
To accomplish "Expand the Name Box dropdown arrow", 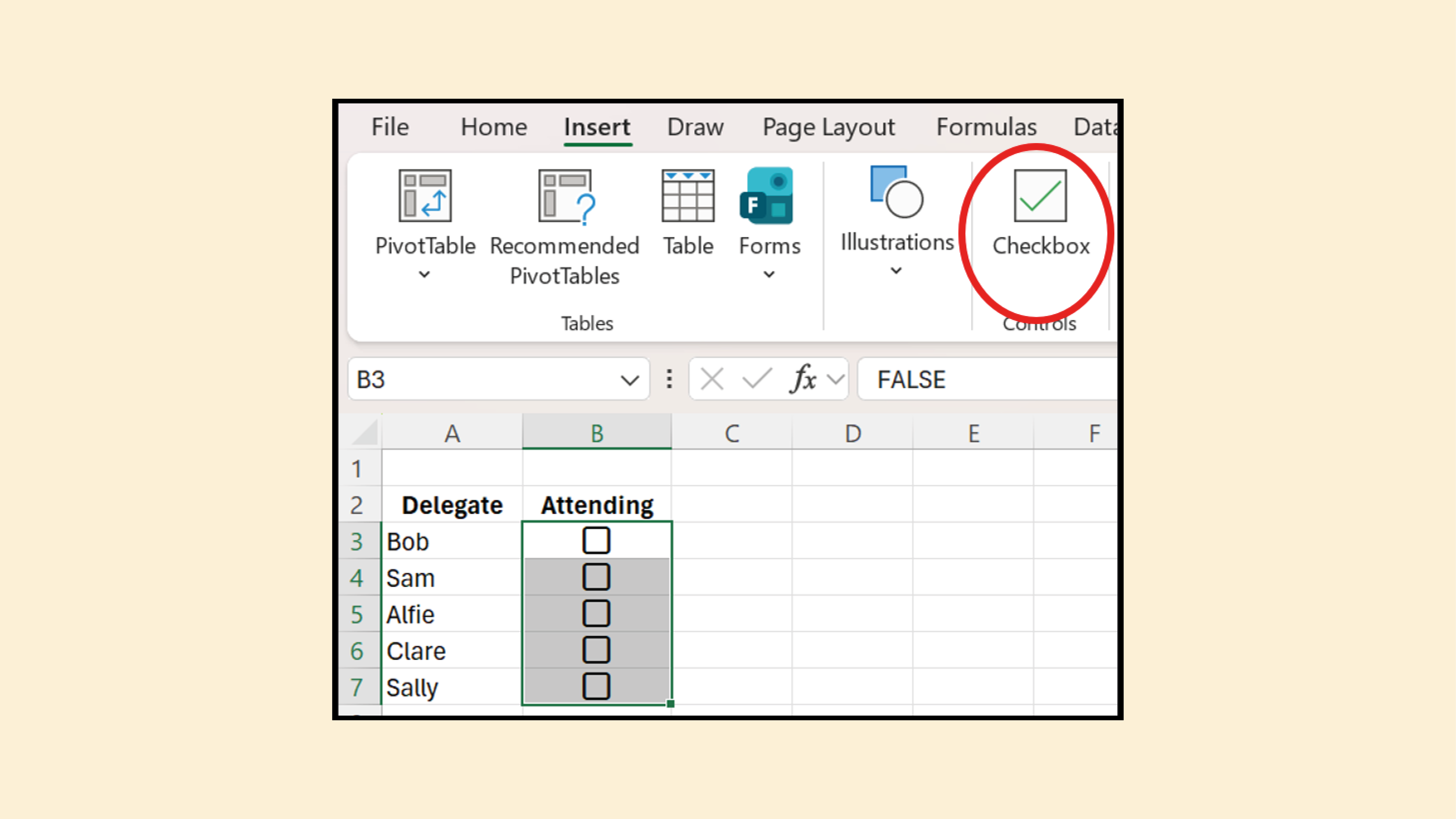I will tap(630, 380).
